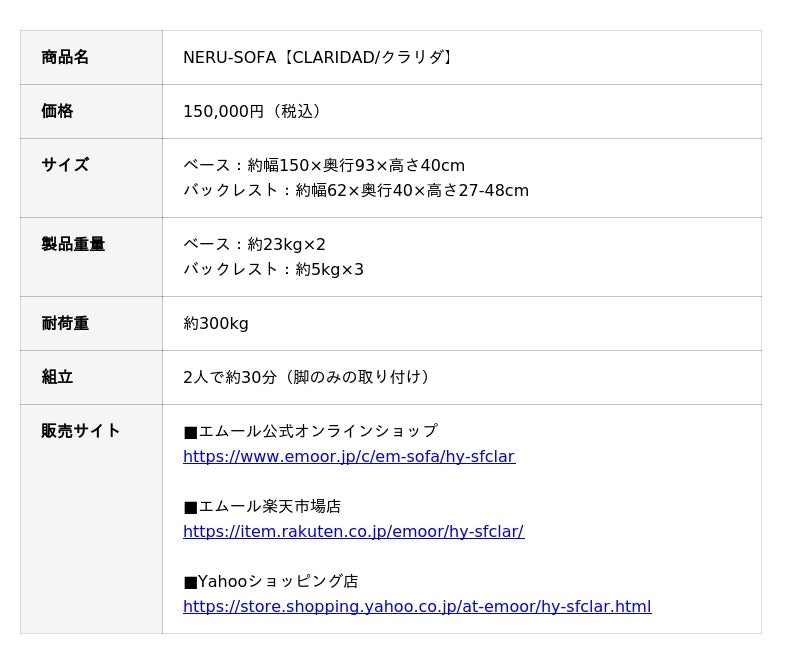The width and height of the screenshot is (800, 664).
Task: Click the 製品重量 row header
Action: tap(73, 244)
